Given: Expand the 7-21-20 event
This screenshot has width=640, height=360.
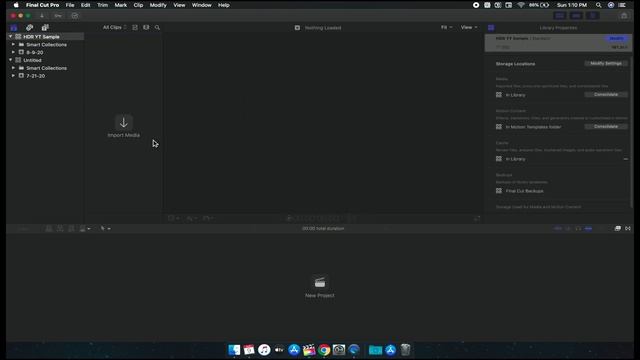Looking at the screenshot, I should click(x=13, y=76).
